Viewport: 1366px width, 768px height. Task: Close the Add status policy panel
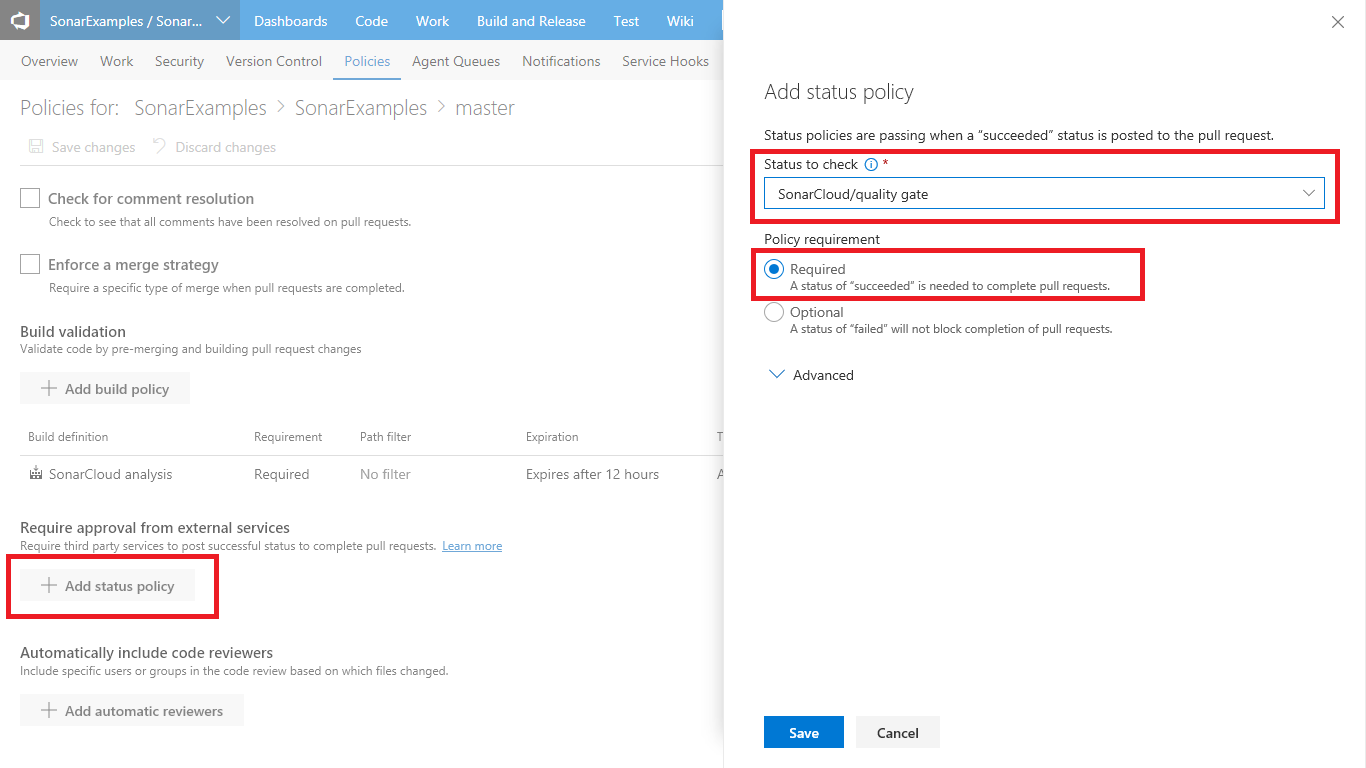click(x=1338, y=22)
